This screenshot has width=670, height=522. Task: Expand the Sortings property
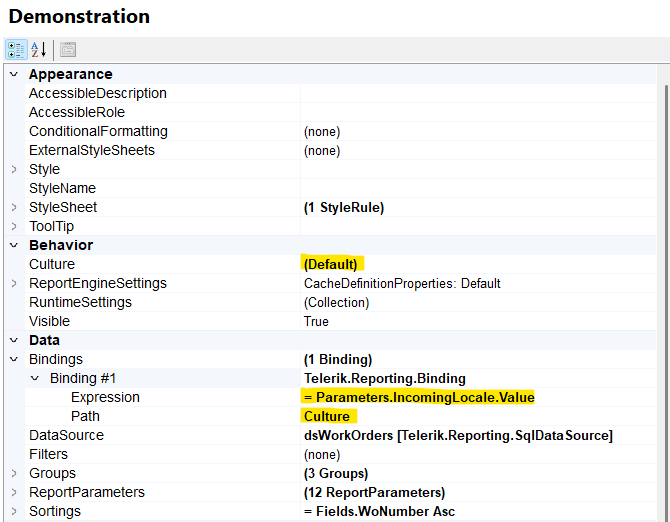pyautogui.click(x=14, y=511)
